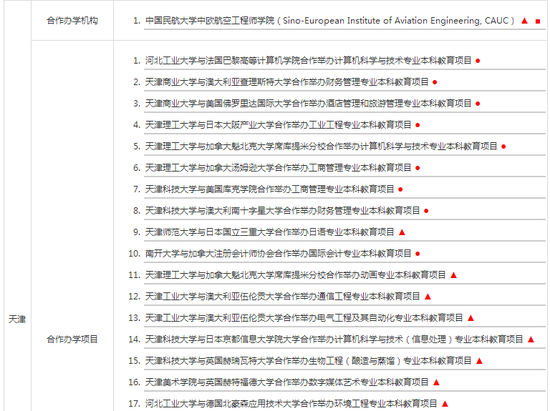Viewport: 550px width, 411px height.
Task: Open 天津商业大学与澳大利亚查理斯特大学 财务管理 project link
Action: tap(287, 82)
